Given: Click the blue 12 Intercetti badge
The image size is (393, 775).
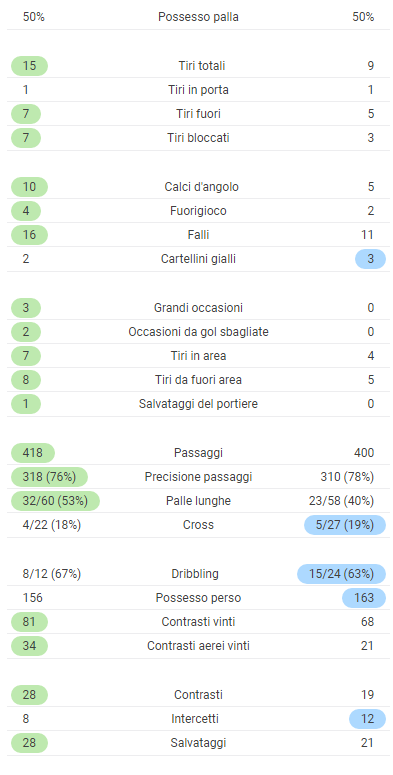Looking at the screenshot, I should coord(367,719).
